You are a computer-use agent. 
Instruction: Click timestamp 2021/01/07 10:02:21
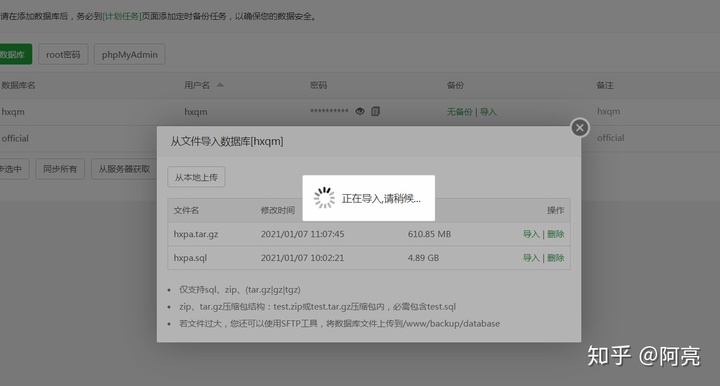click(x=302, y=258)
